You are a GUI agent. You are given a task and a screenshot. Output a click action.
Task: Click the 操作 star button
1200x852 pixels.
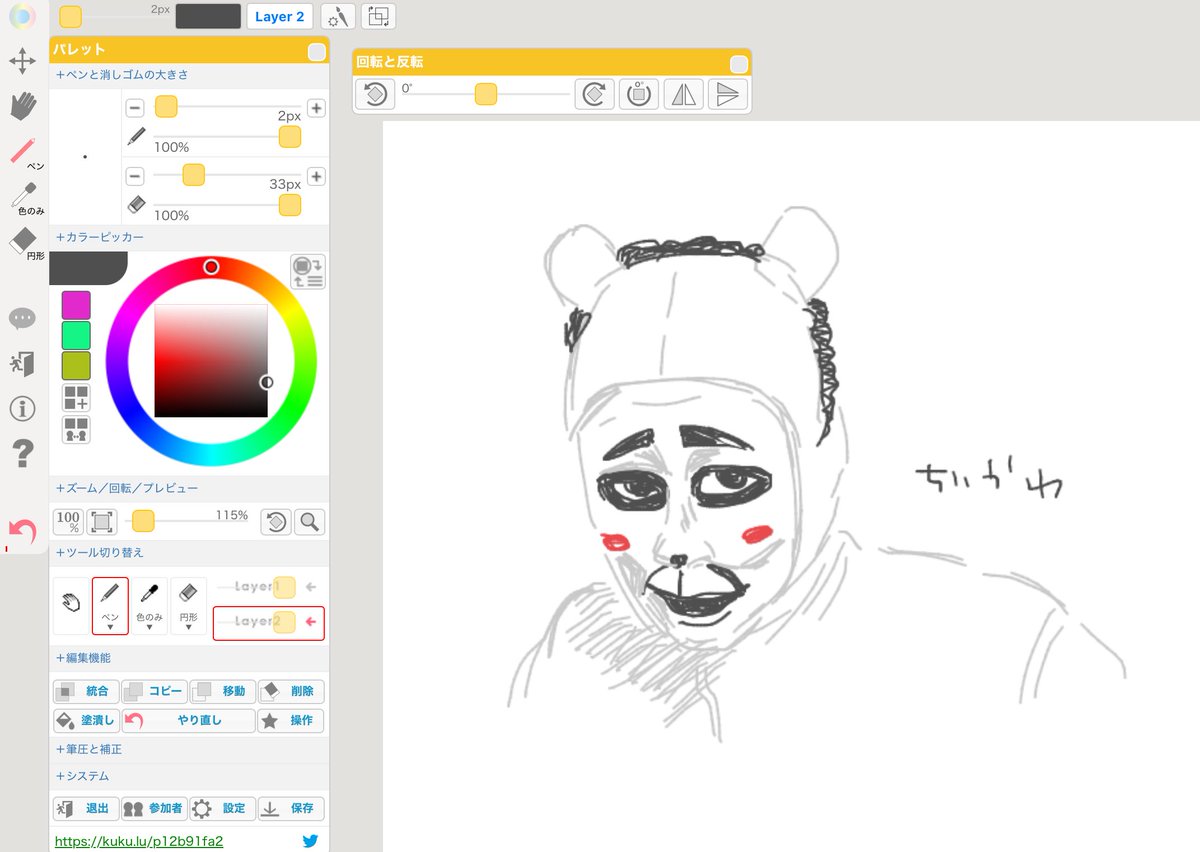pos(291,720)
